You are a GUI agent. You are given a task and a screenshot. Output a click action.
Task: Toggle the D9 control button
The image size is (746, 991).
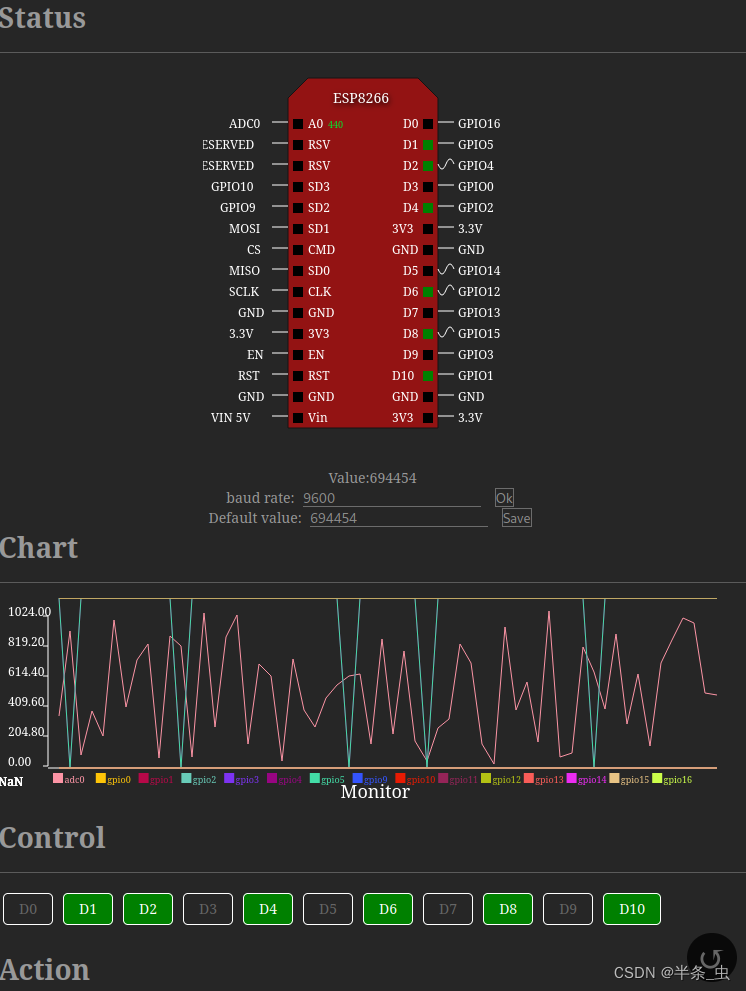568,909
